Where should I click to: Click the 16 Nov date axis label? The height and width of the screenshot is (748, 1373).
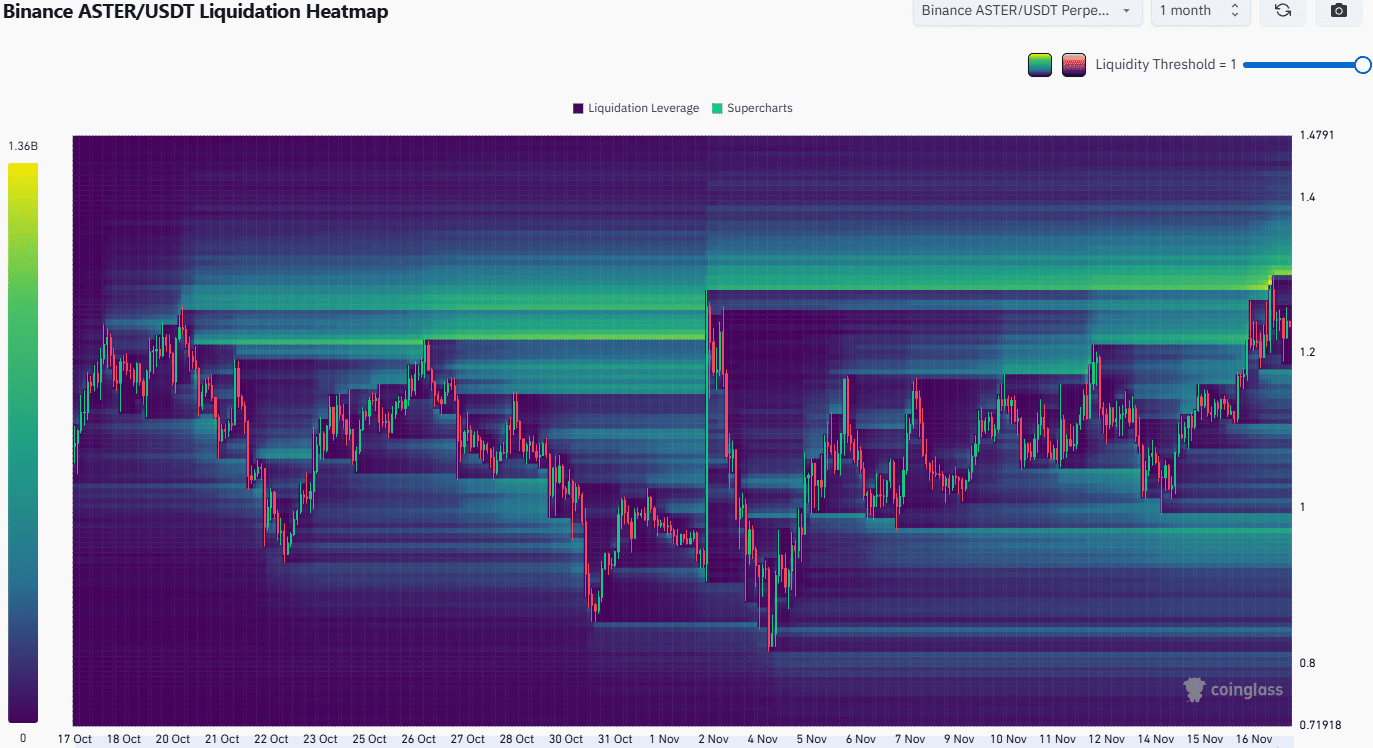(1254, 740)
